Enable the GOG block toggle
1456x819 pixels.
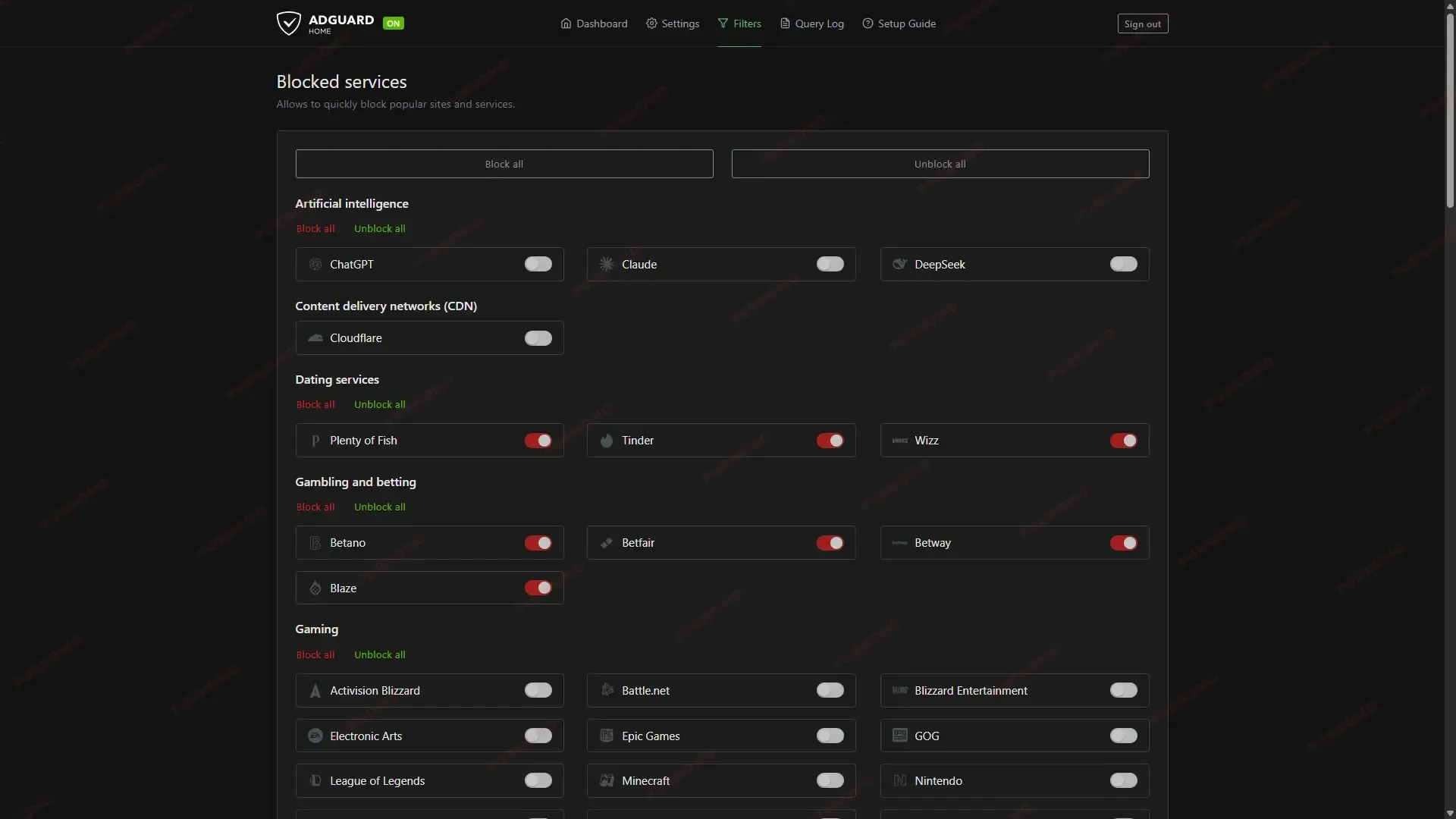[1124, 736]
